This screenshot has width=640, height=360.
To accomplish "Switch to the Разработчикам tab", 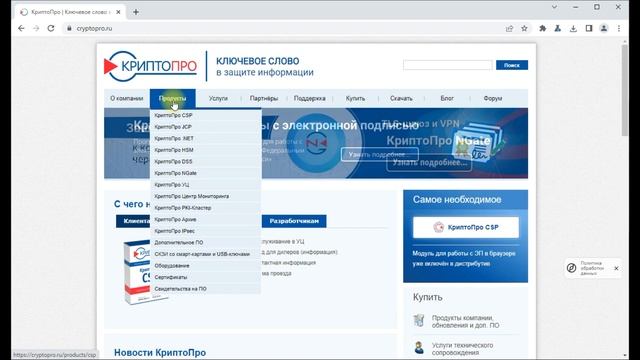I will 294,221.
